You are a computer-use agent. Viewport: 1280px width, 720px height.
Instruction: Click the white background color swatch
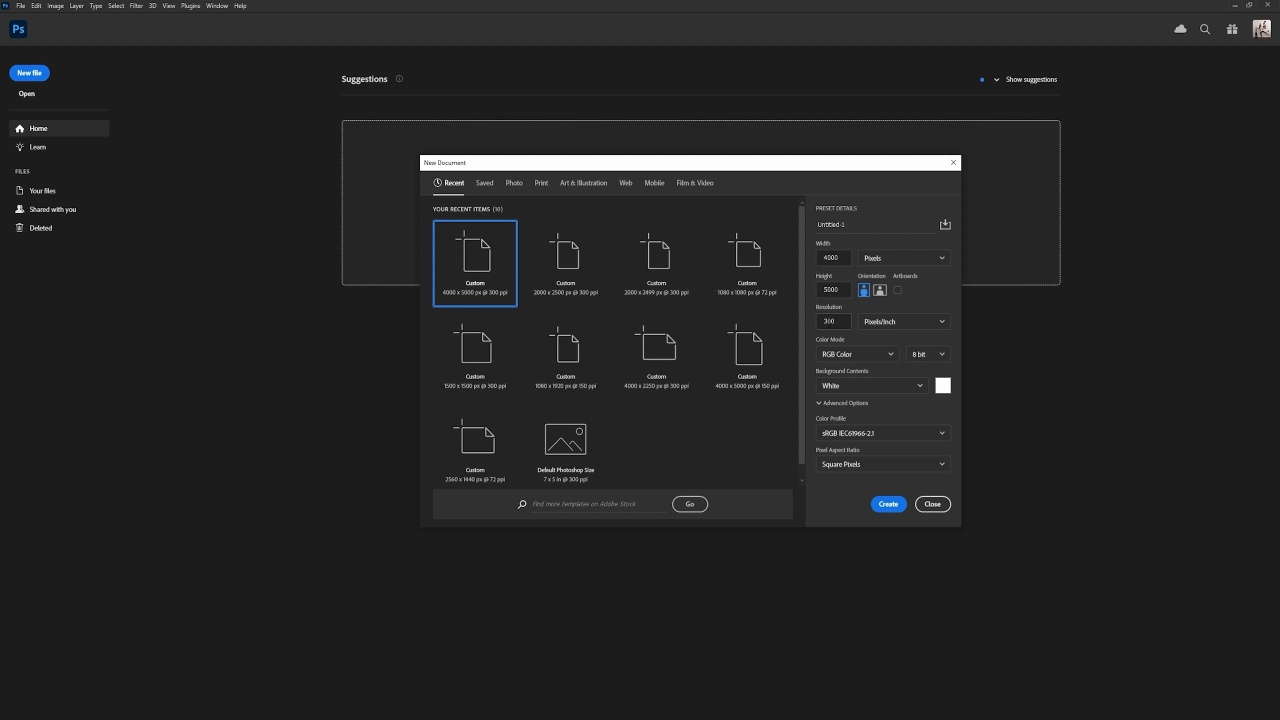943,386
